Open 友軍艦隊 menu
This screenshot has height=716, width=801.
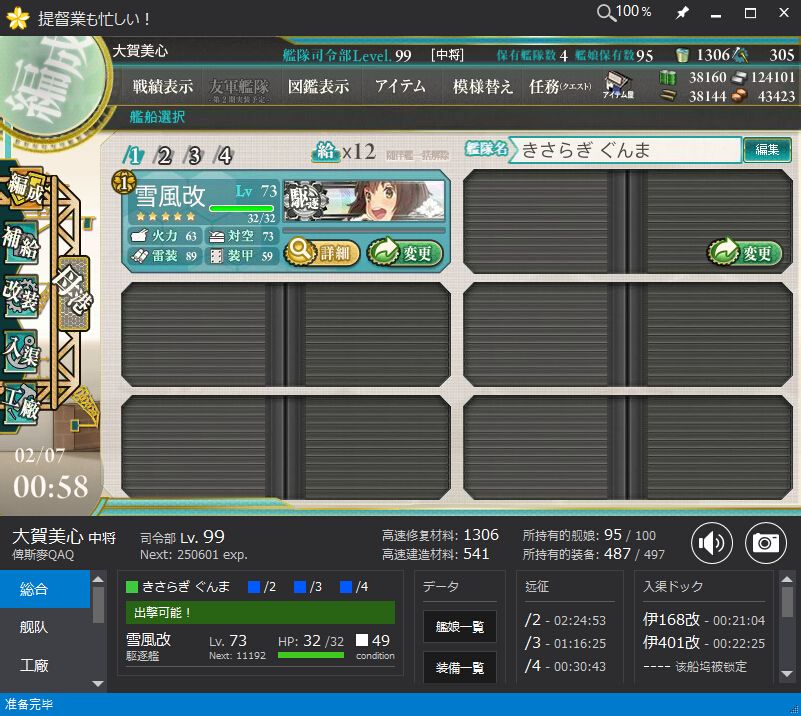click(x=239, y=89)
